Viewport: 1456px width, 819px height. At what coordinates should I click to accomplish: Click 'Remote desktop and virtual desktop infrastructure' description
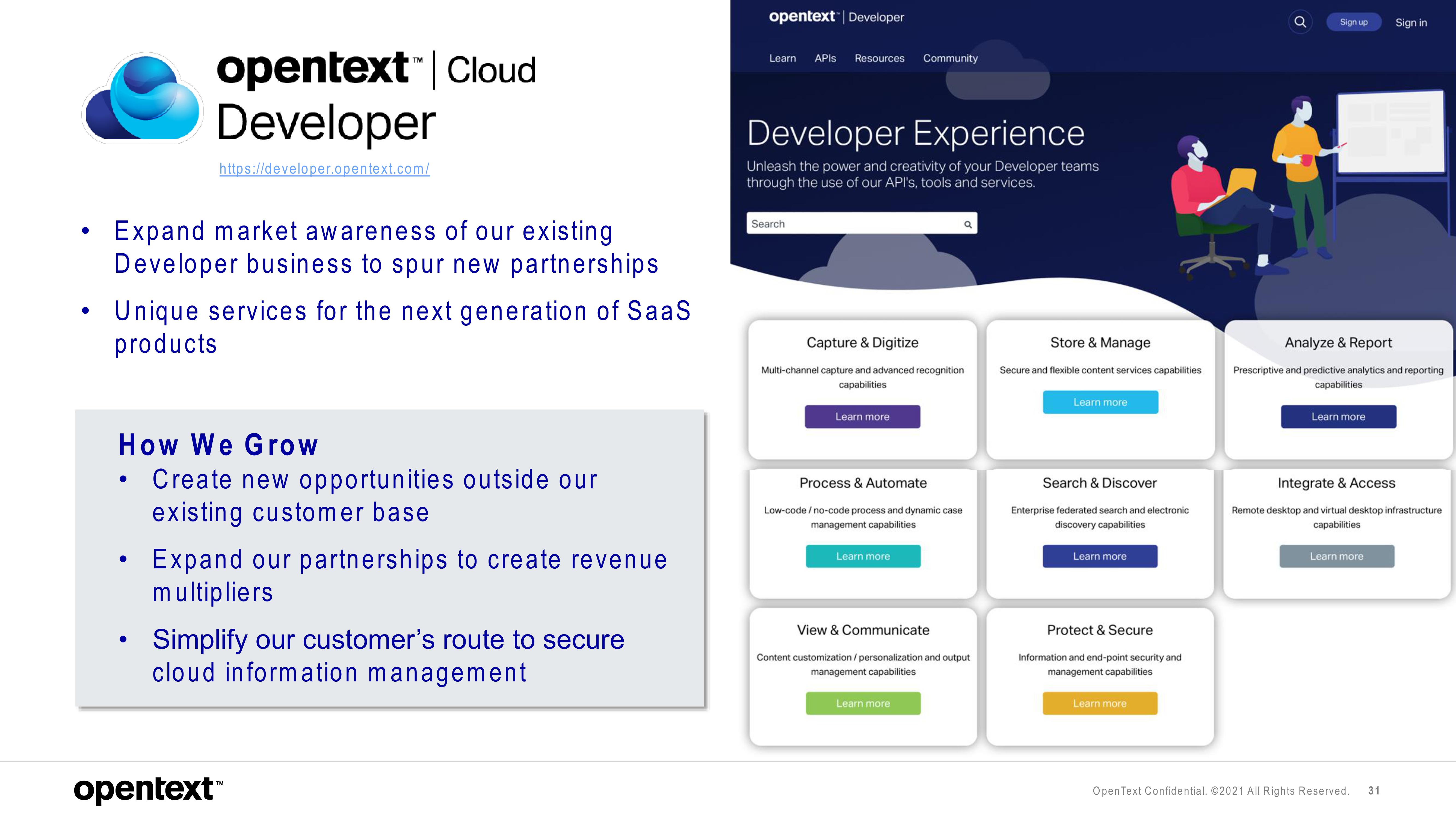(x=1336, y=517)
